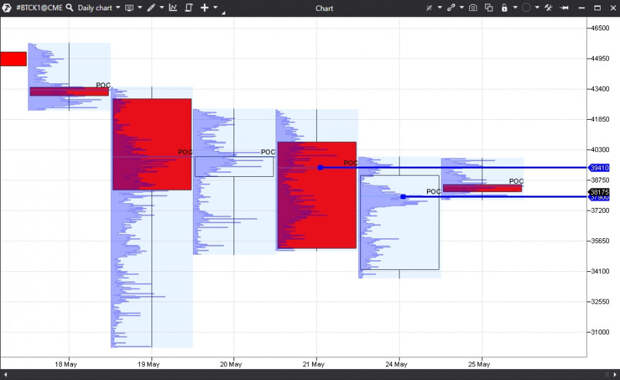
Task: Select the lower blue horizontal line start point
Action: point(403,197)
